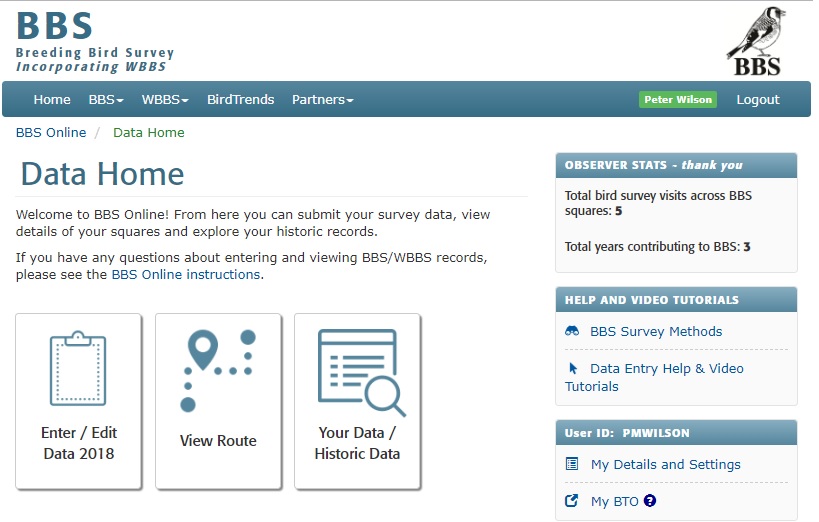Open the BBS Survey Methods link
Image resolution: width=819 pixels, height=522 pixels.
pos(656,331)
